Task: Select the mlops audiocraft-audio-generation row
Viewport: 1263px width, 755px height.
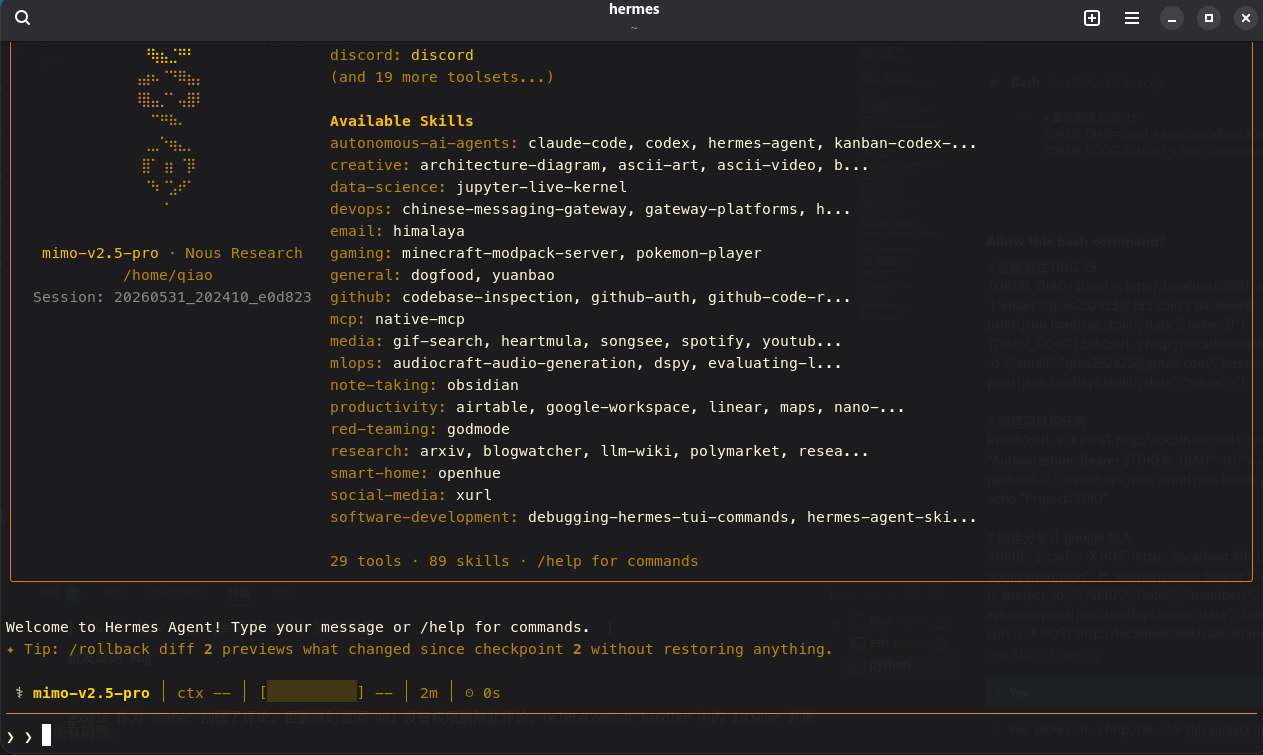Action: point(586,363)
